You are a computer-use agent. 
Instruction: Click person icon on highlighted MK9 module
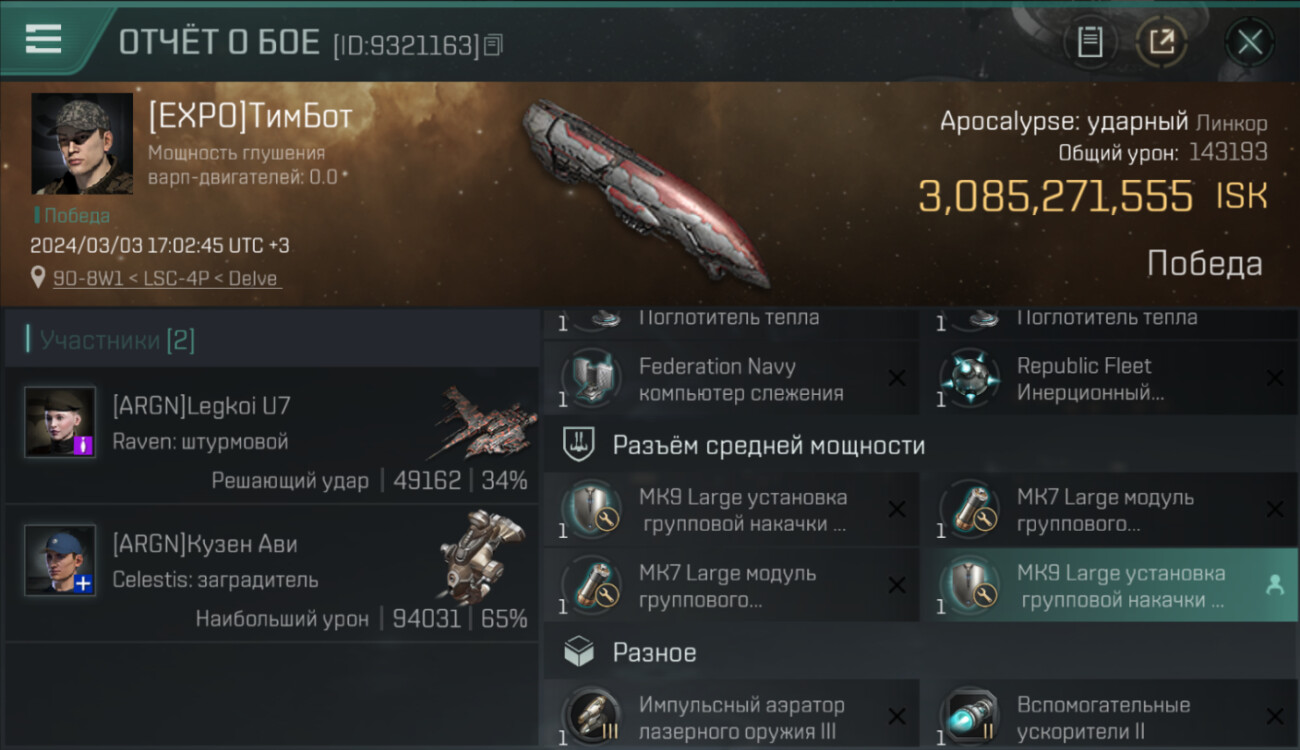click(x=1274, y=586)
